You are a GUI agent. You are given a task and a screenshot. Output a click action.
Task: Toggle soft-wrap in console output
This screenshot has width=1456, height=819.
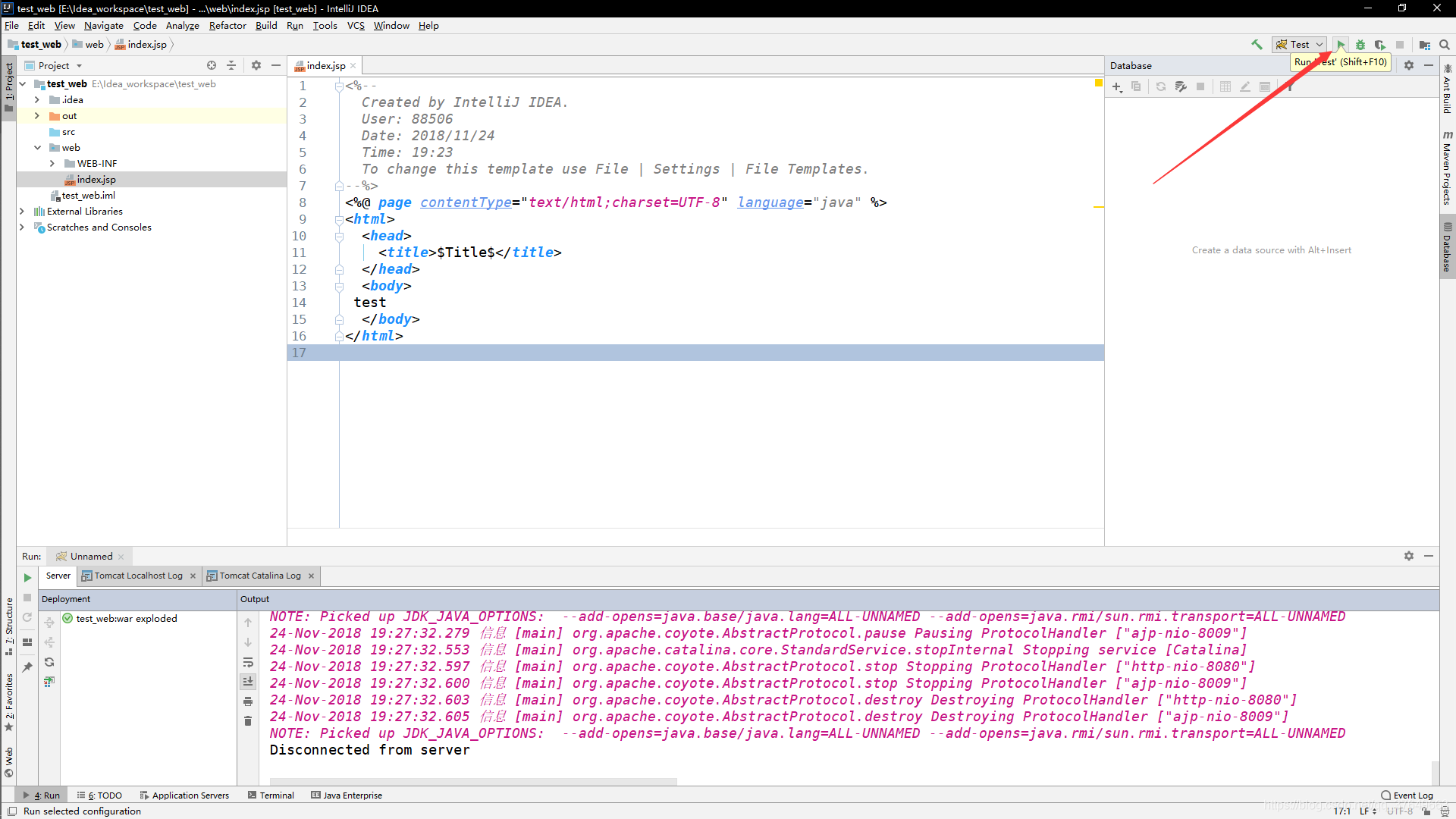(248, 662)
